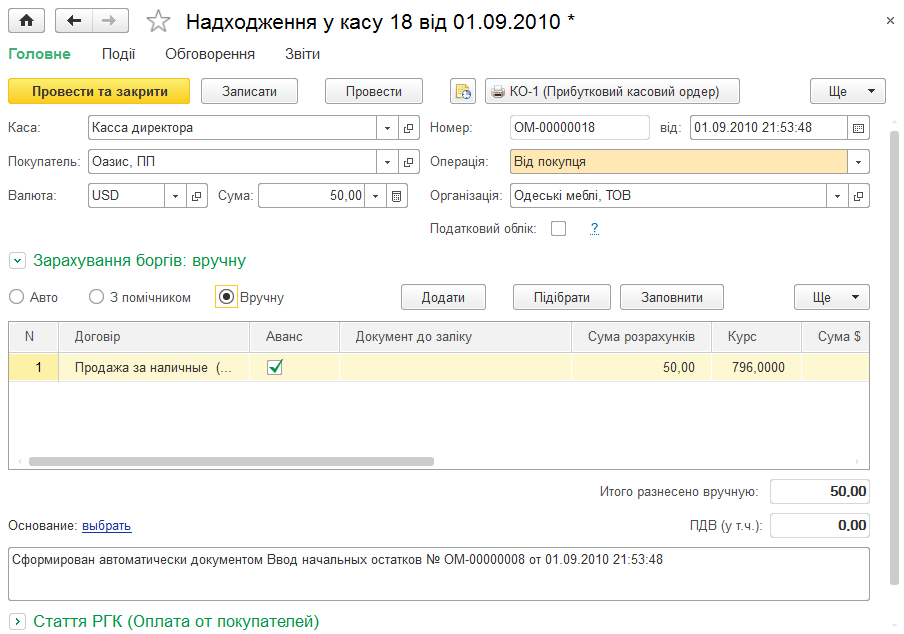Viewport: 904px width, 634px height.
Task: Click Записати button
Action: [249, 91]
